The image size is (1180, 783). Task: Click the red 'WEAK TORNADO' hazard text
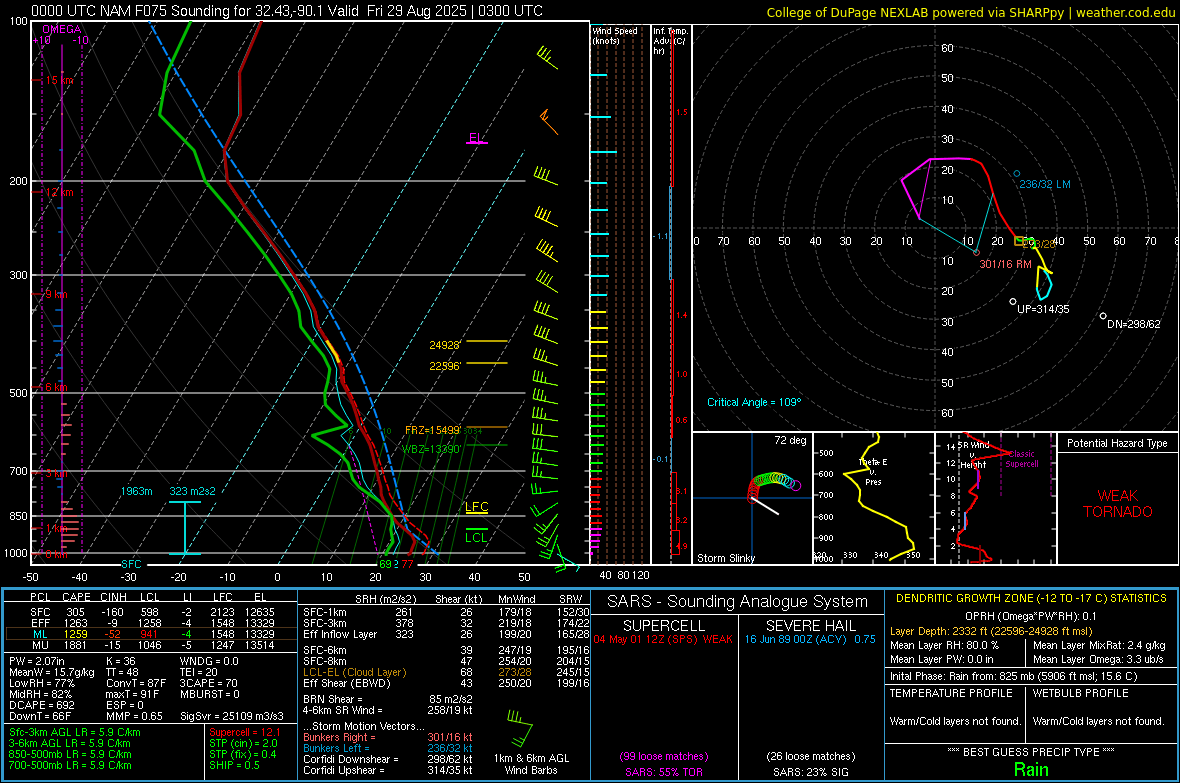[x=1118, y=504]
